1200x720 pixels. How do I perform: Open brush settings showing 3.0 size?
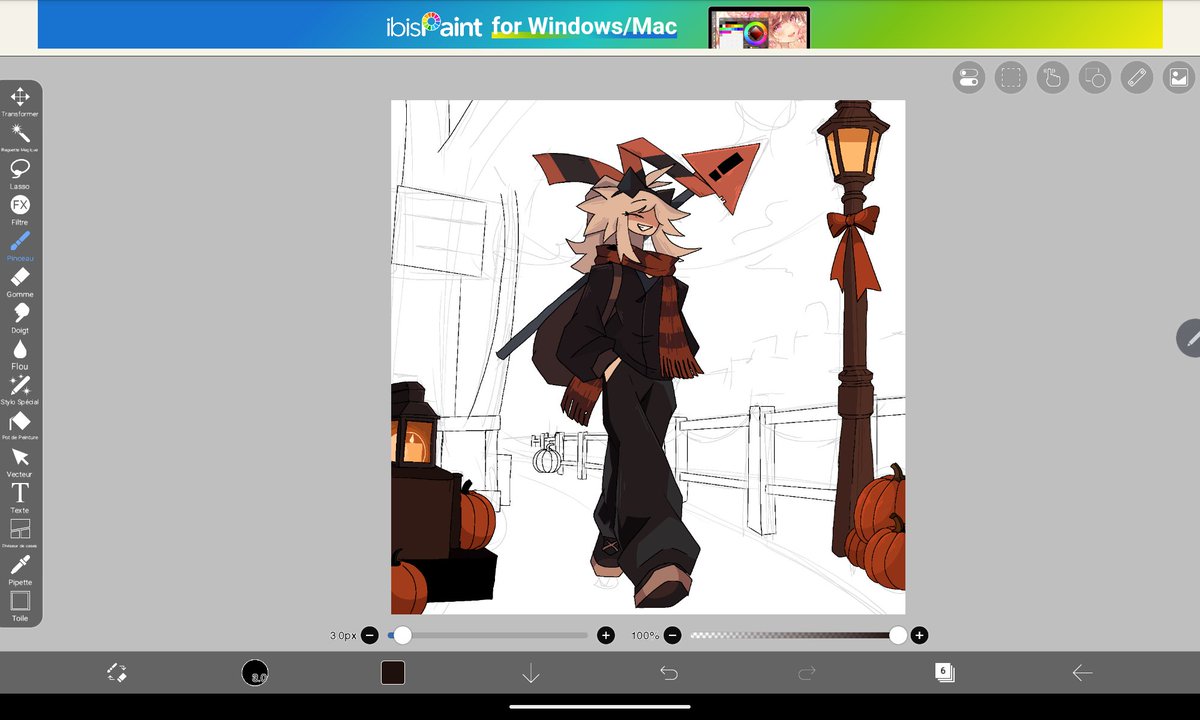(x=255, y=673)
